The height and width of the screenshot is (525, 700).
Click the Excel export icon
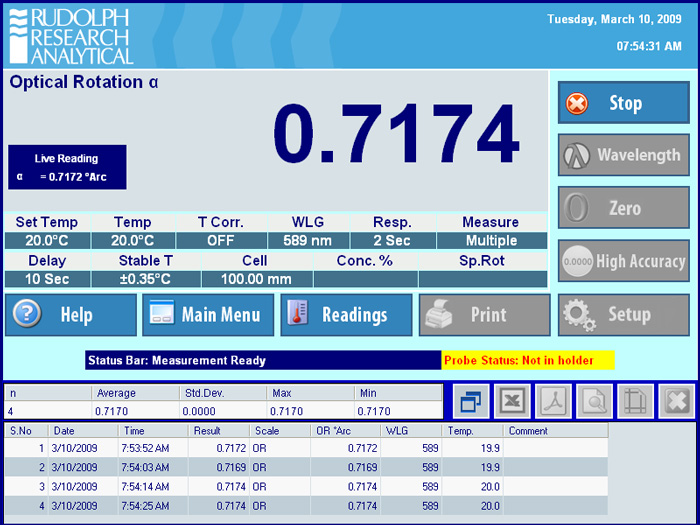click(511, 401)
